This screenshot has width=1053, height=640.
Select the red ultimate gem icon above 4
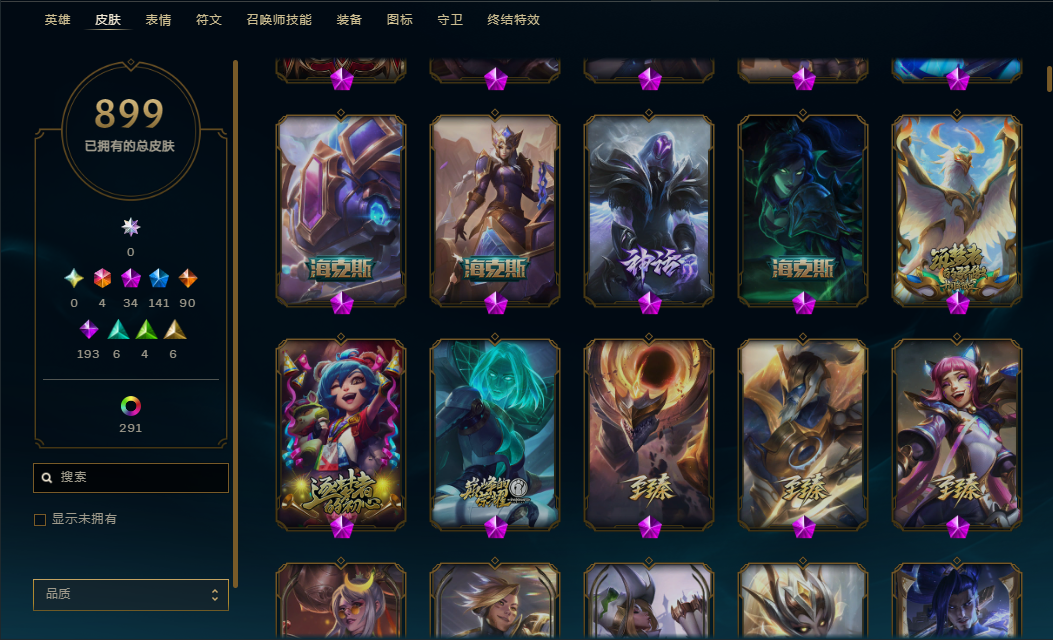(102, 277)
